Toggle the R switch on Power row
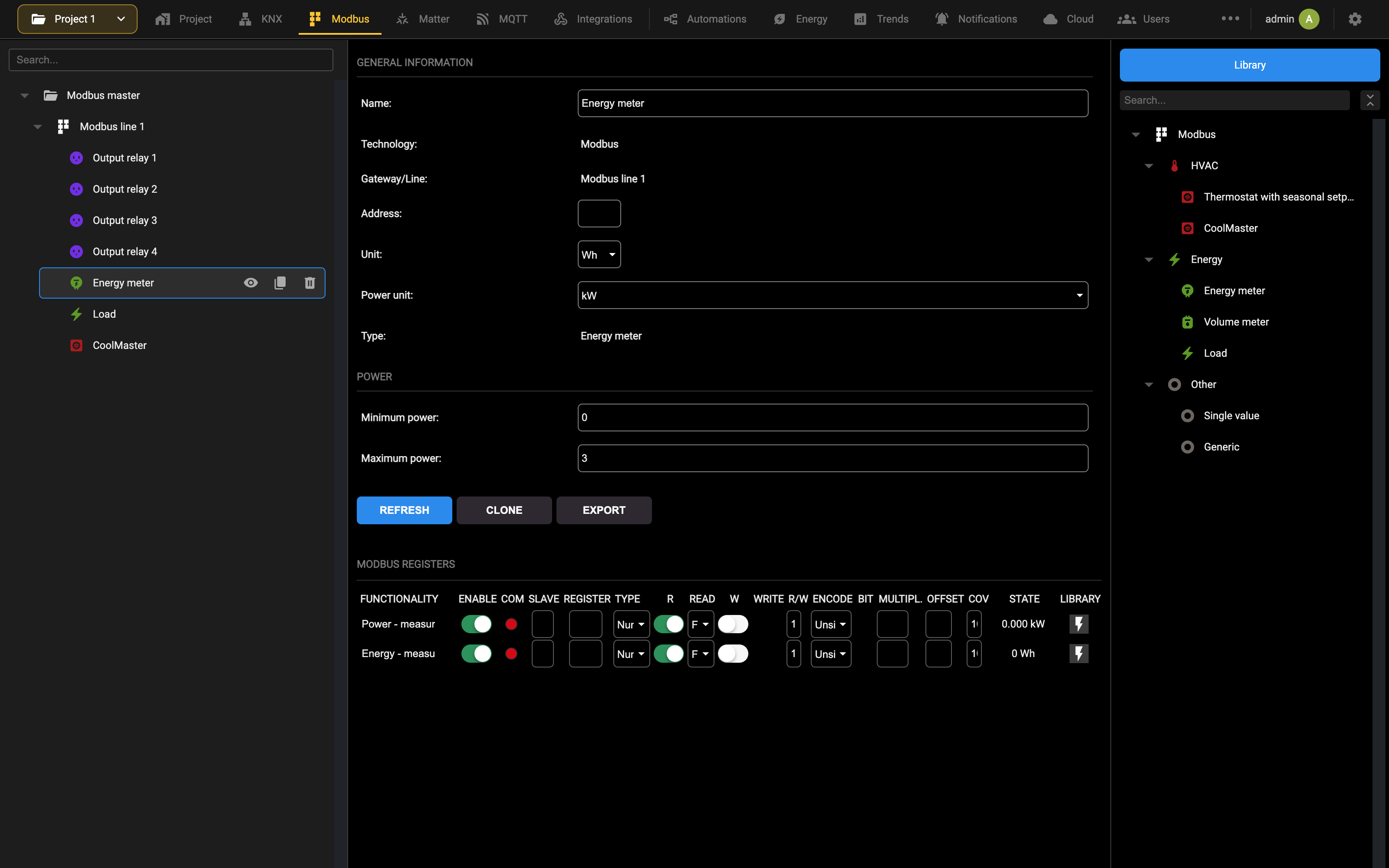Image resolution: width=1389 pixels, height=868 pixels. coord(668,624)
